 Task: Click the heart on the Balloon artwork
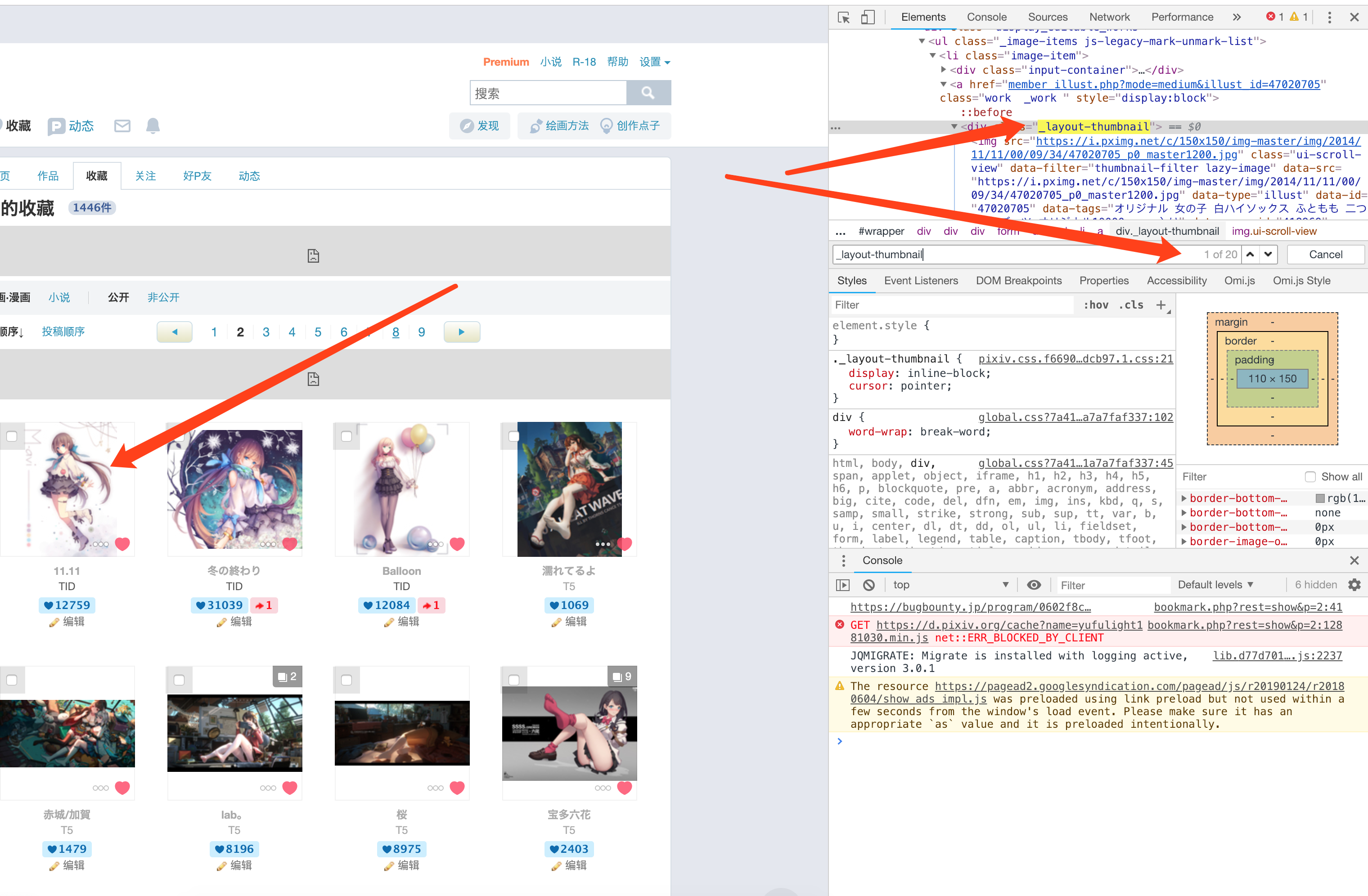457,543
